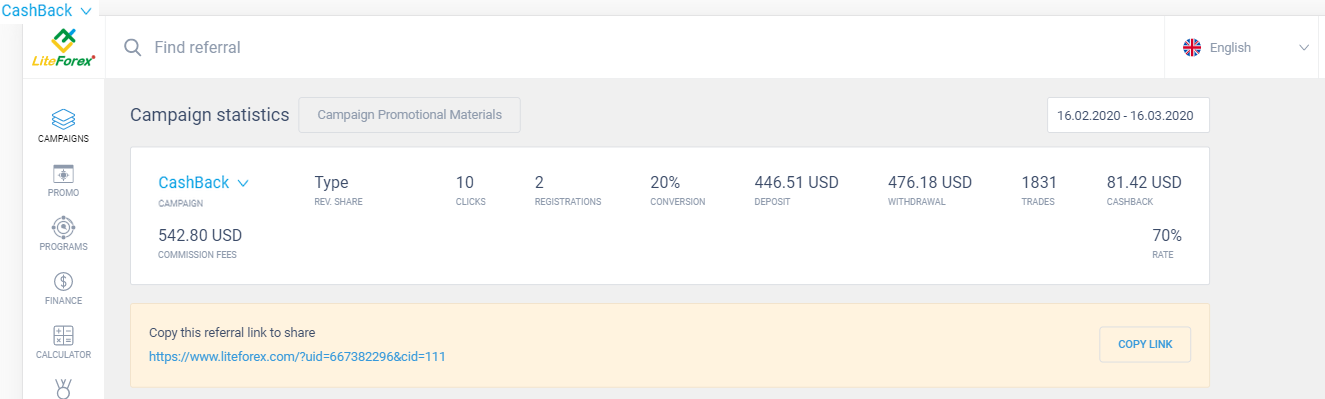The image size is (1325, 399).
Task: Click the medal icon below Calculator
Action: (64, 388)
